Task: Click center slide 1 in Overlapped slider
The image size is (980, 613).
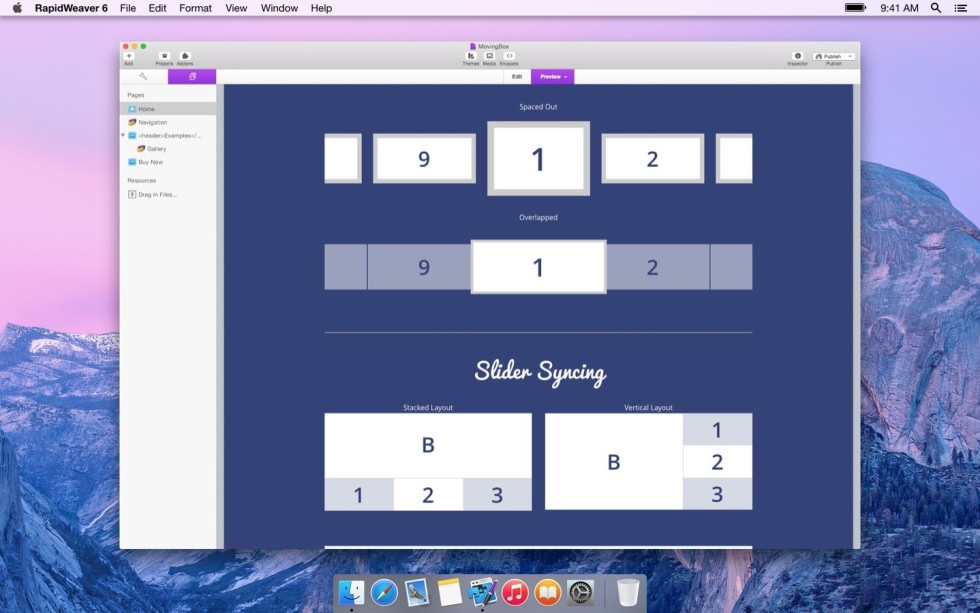Action: [x=538, y=267]
